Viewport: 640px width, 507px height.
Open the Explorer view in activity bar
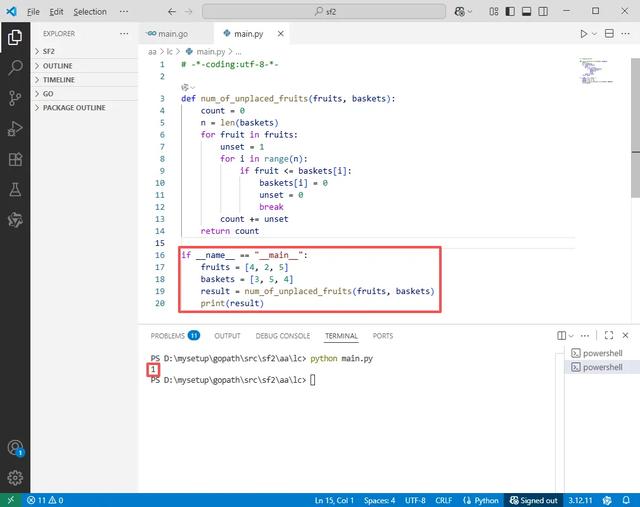coord(15,37)
